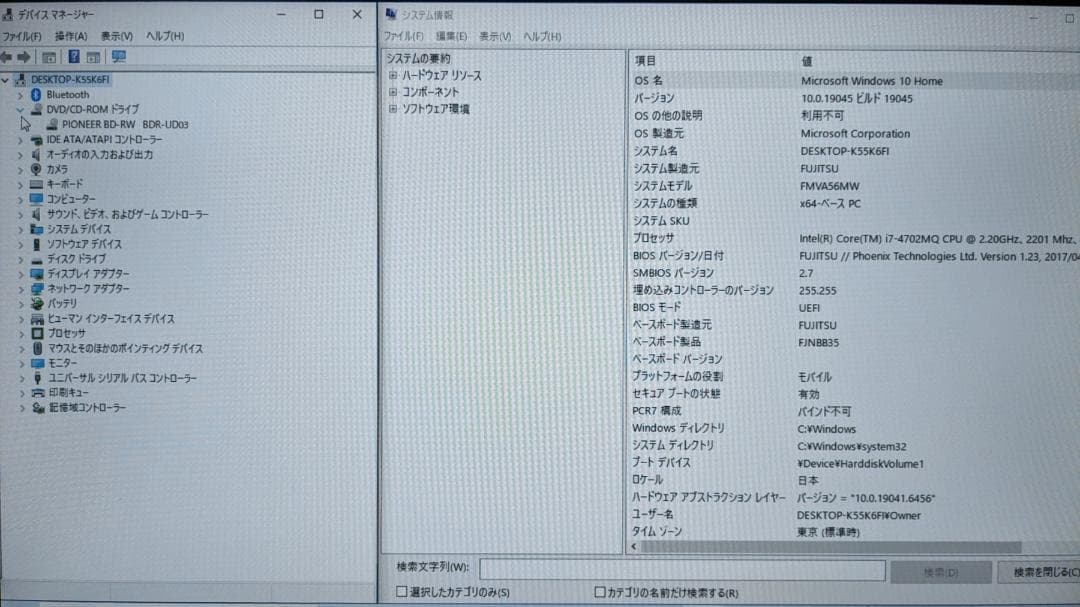
Task: Click the scan for hardware changes icon
Action: point(116,57)
